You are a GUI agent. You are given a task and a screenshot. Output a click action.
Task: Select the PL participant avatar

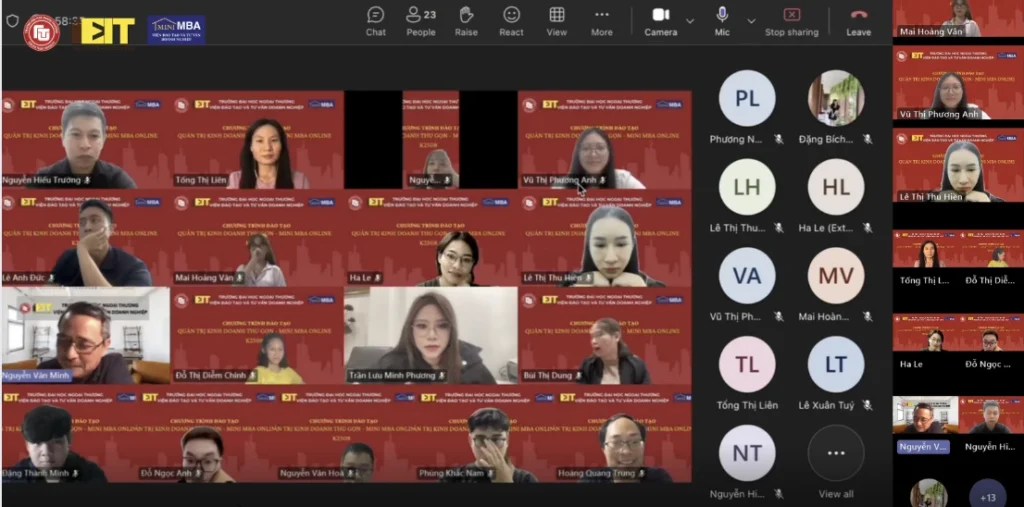click(x=747, y=98)
